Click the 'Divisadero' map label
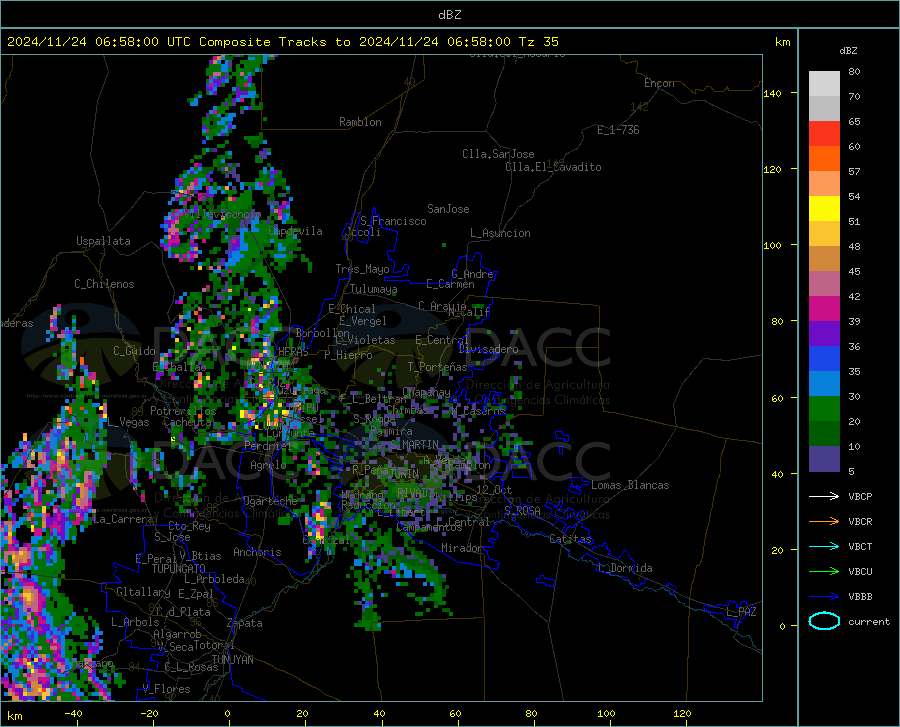900x727 pixels. pos(488,349)
